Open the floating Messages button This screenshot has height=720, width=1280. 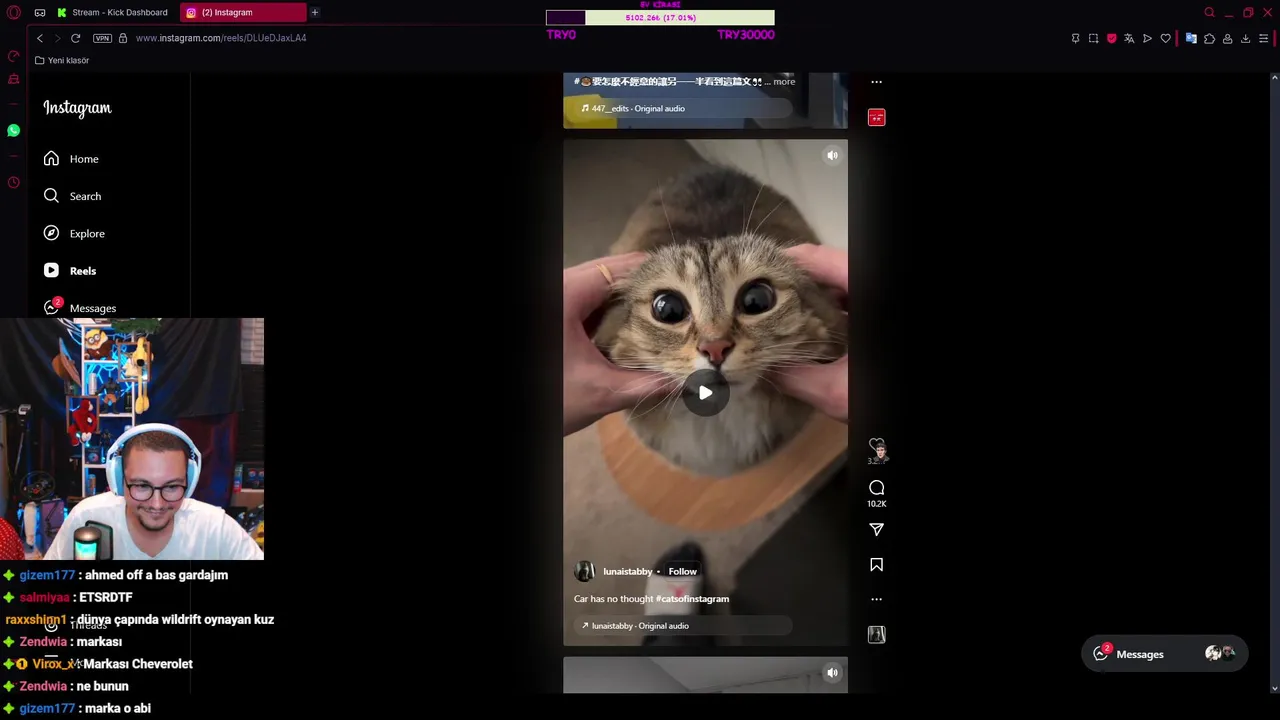(1165, 654)
